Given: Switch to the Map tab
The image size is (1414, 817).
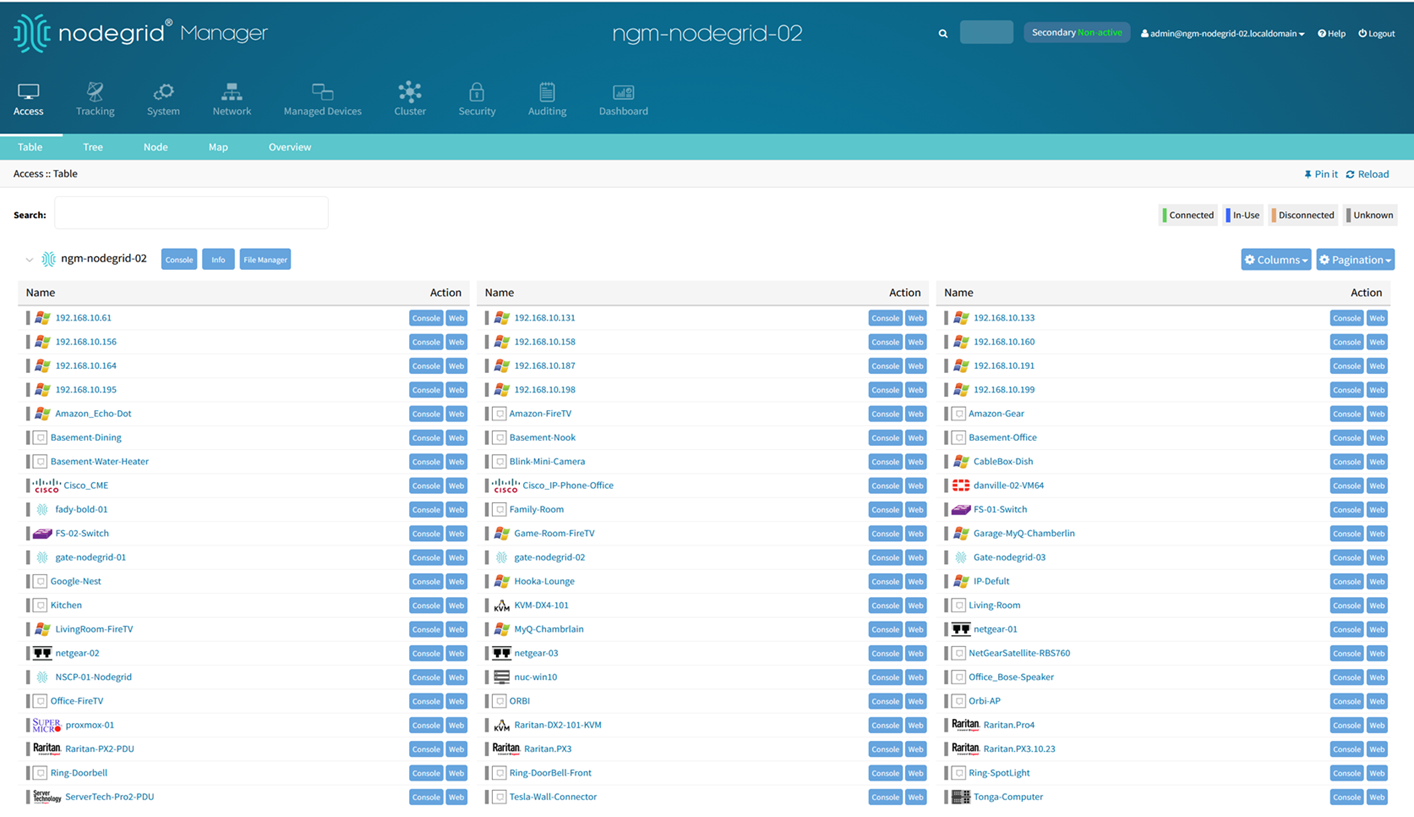Looking at the screenshot, I should [x=218, y=147].
